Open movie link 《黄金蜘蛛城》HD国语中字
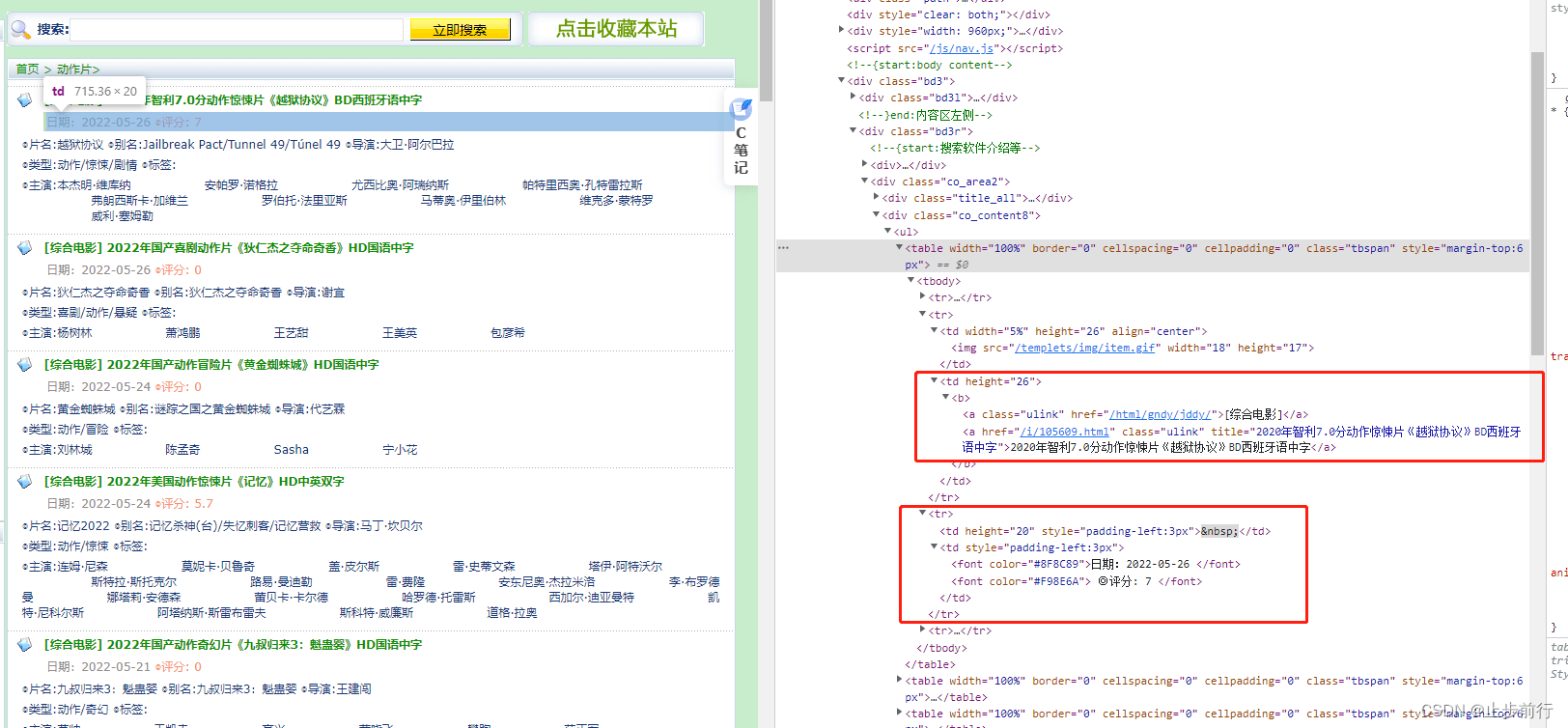This screenshot has height=728, width=1568. (x=243, y=365)
